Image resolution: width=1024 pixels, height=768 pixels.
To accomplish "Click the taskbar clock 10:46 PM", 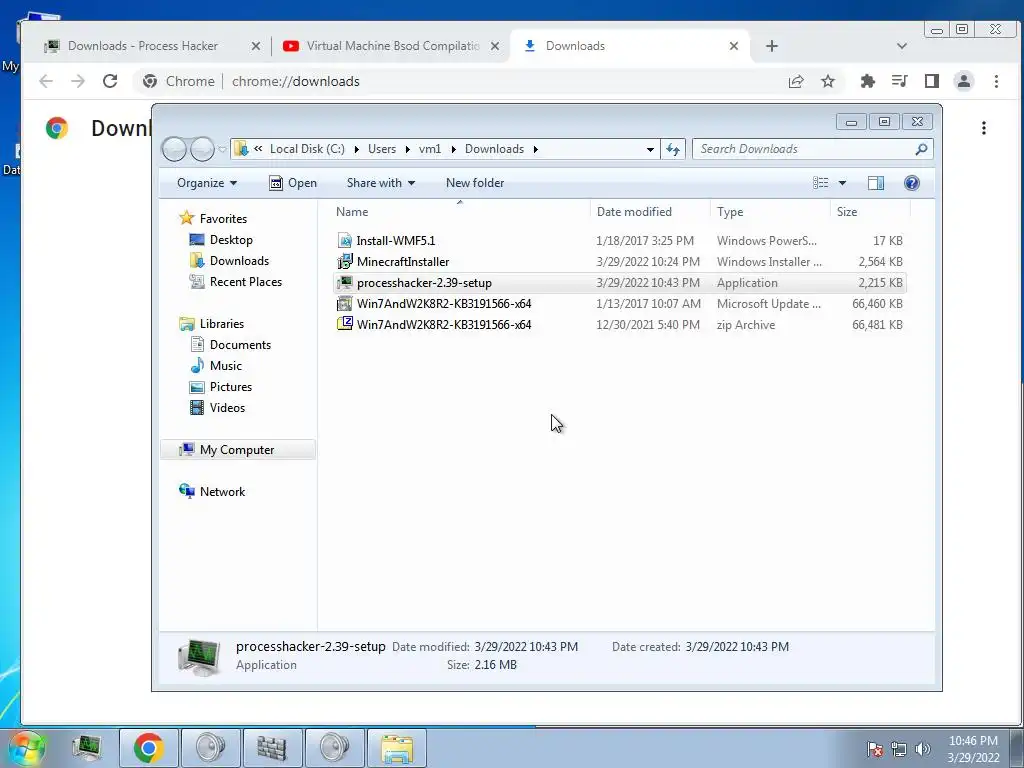I will (973, 741).
